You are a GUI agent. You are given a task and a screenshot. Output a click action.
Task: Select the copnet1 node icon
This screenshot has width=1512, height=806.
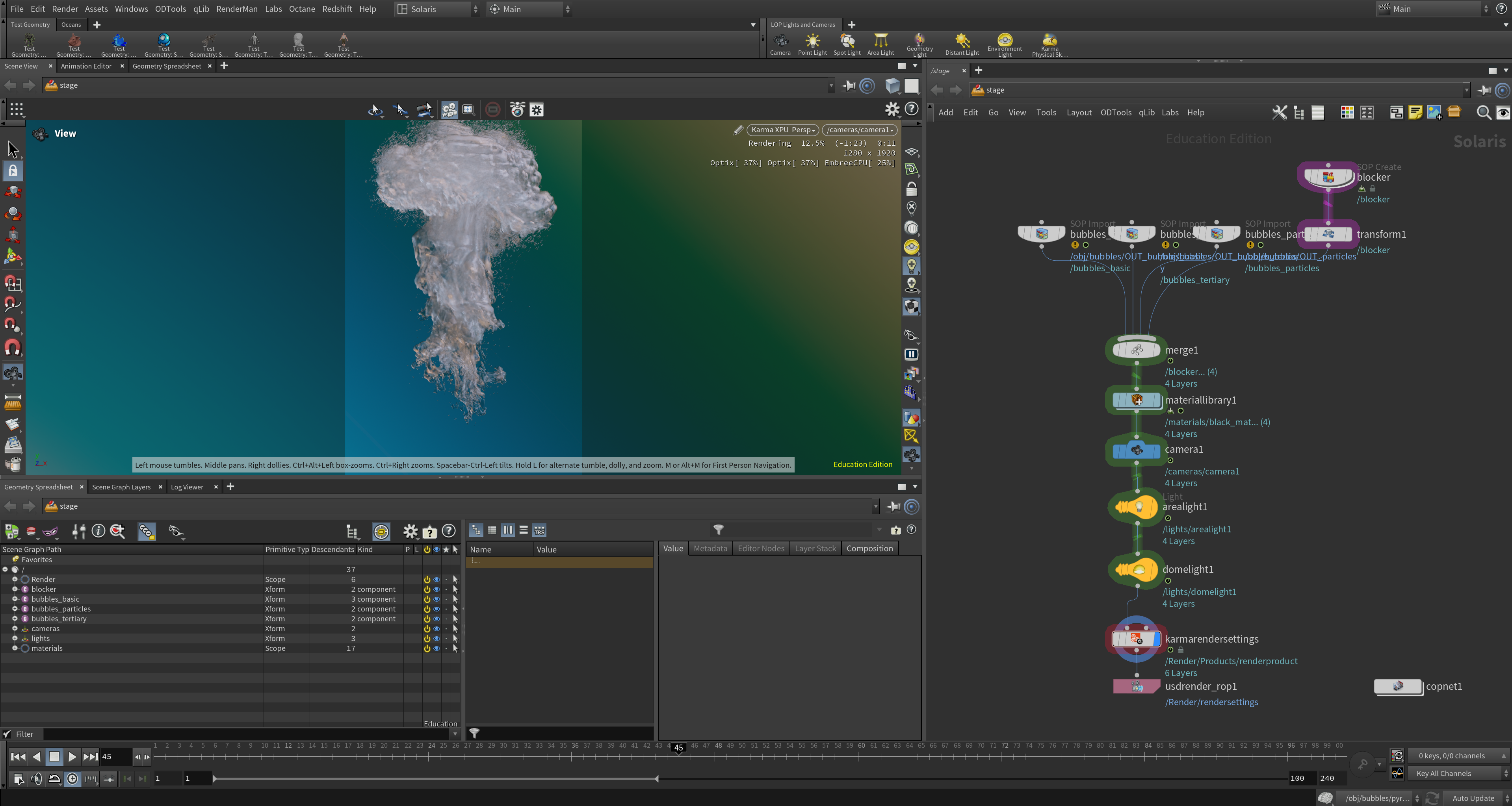pyautogui.click(x=1398, y=686)
